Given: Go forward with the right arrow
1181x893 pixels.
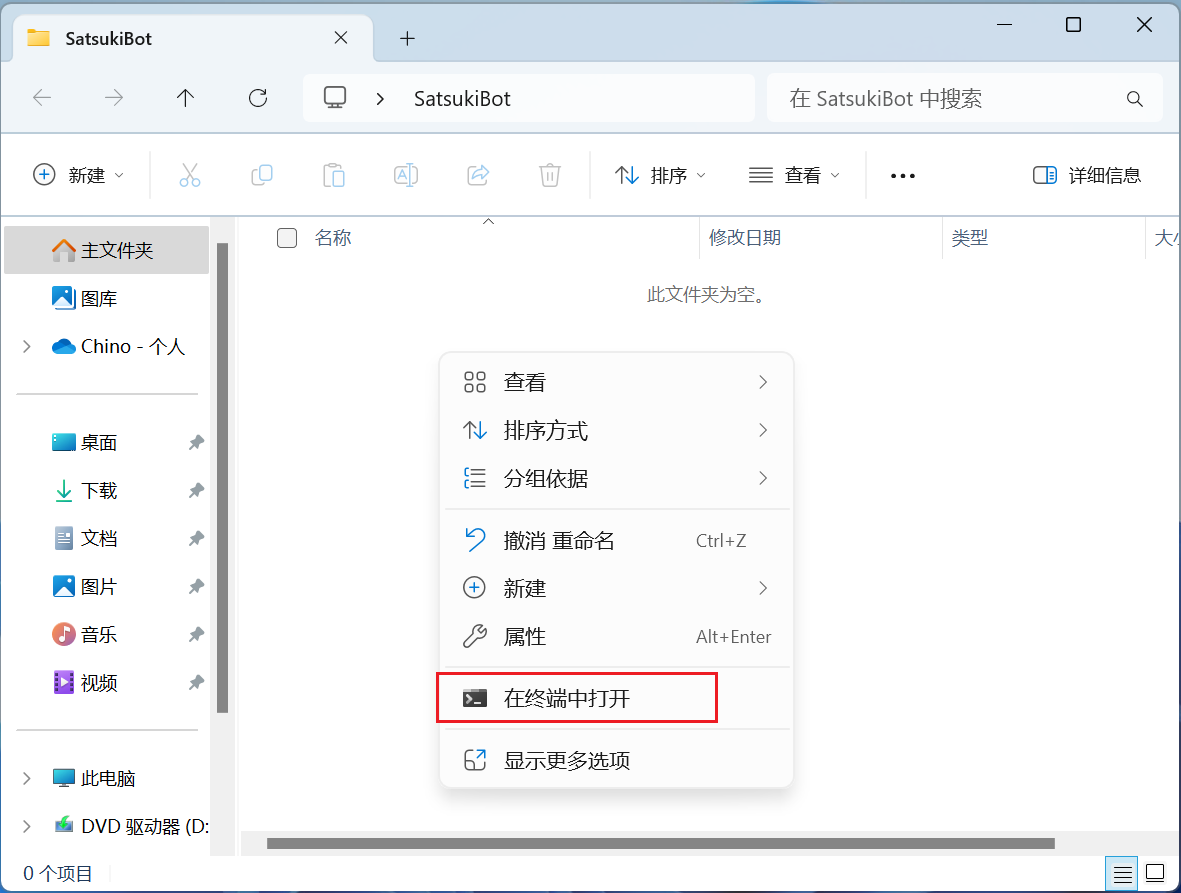Looking at the screenshot, I should pyautogui.click(x=114, y=98).
